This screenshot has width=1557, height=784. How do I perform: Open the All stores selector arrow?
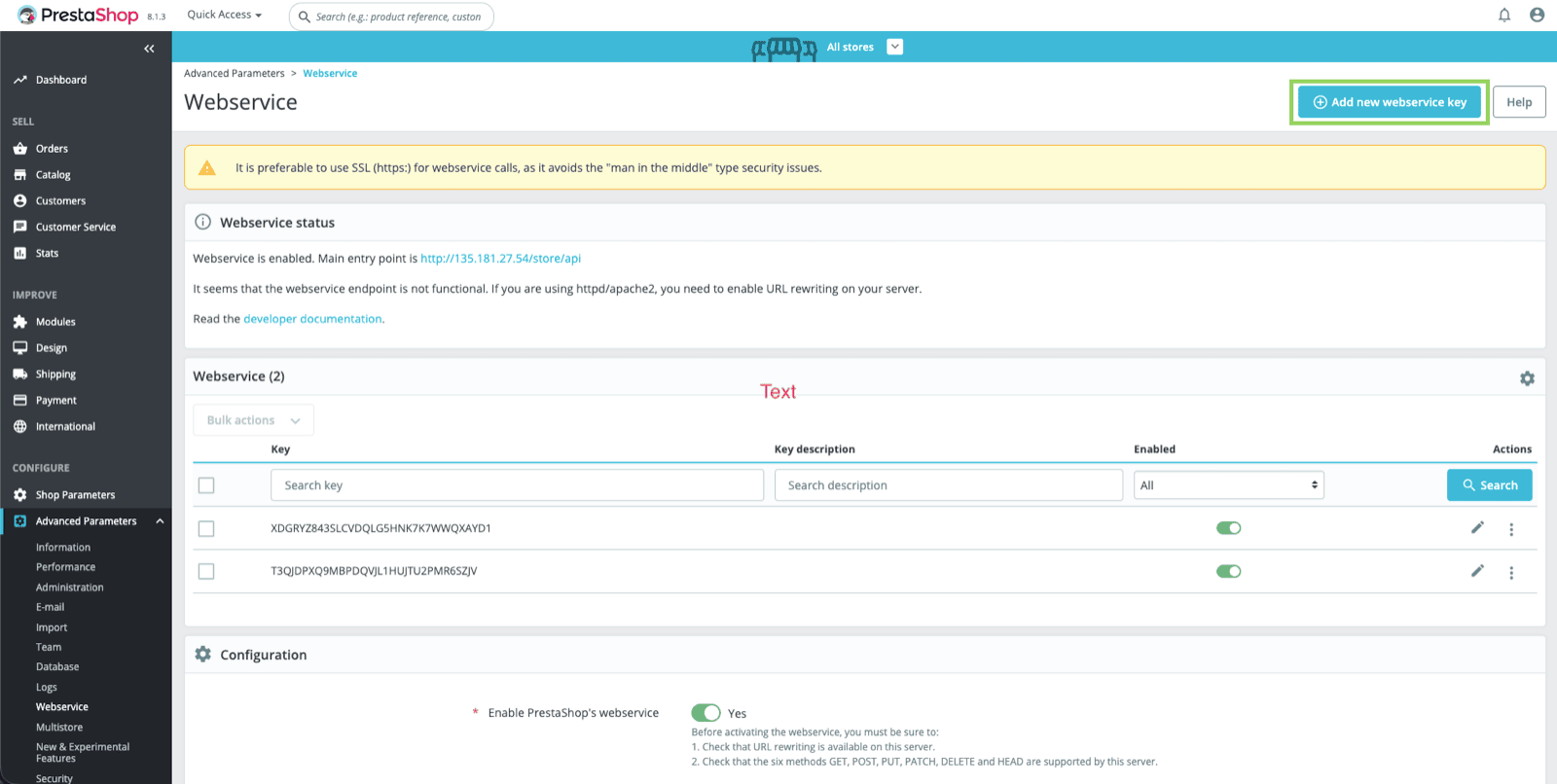click(895, 47)
